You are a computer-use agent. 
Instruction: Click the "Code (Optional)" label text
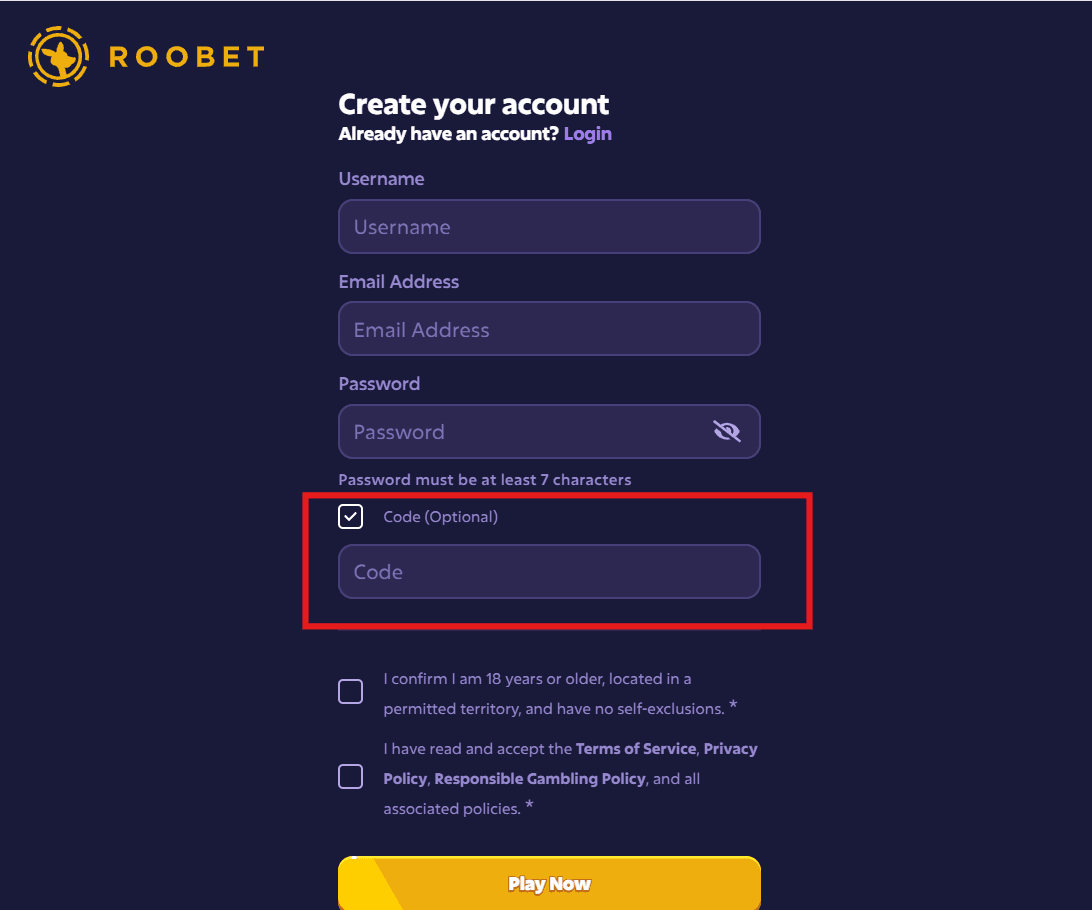tap(440, 517)
